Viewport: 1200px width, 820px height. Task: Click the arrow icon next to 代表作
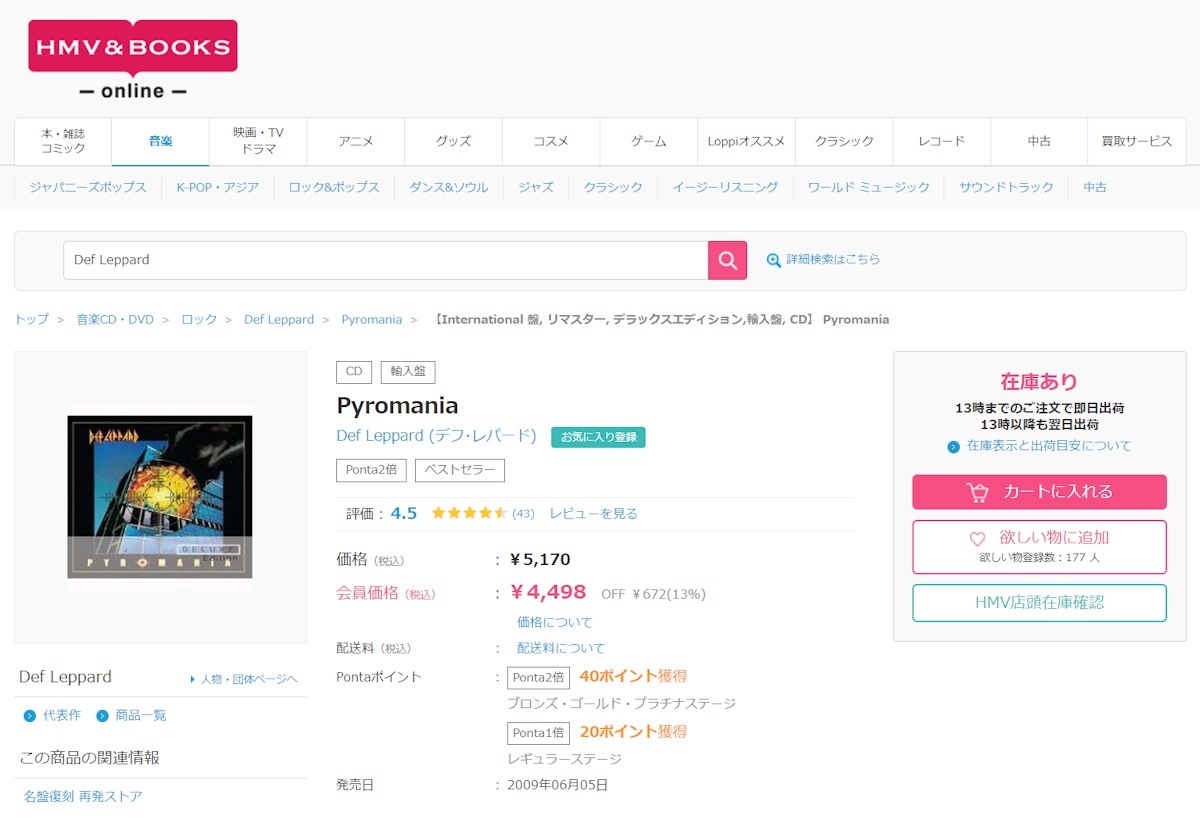30,716
